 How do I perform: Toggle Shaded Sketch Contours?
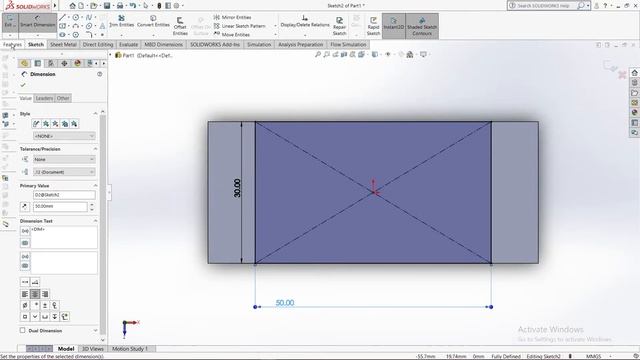tap(422, 26)
